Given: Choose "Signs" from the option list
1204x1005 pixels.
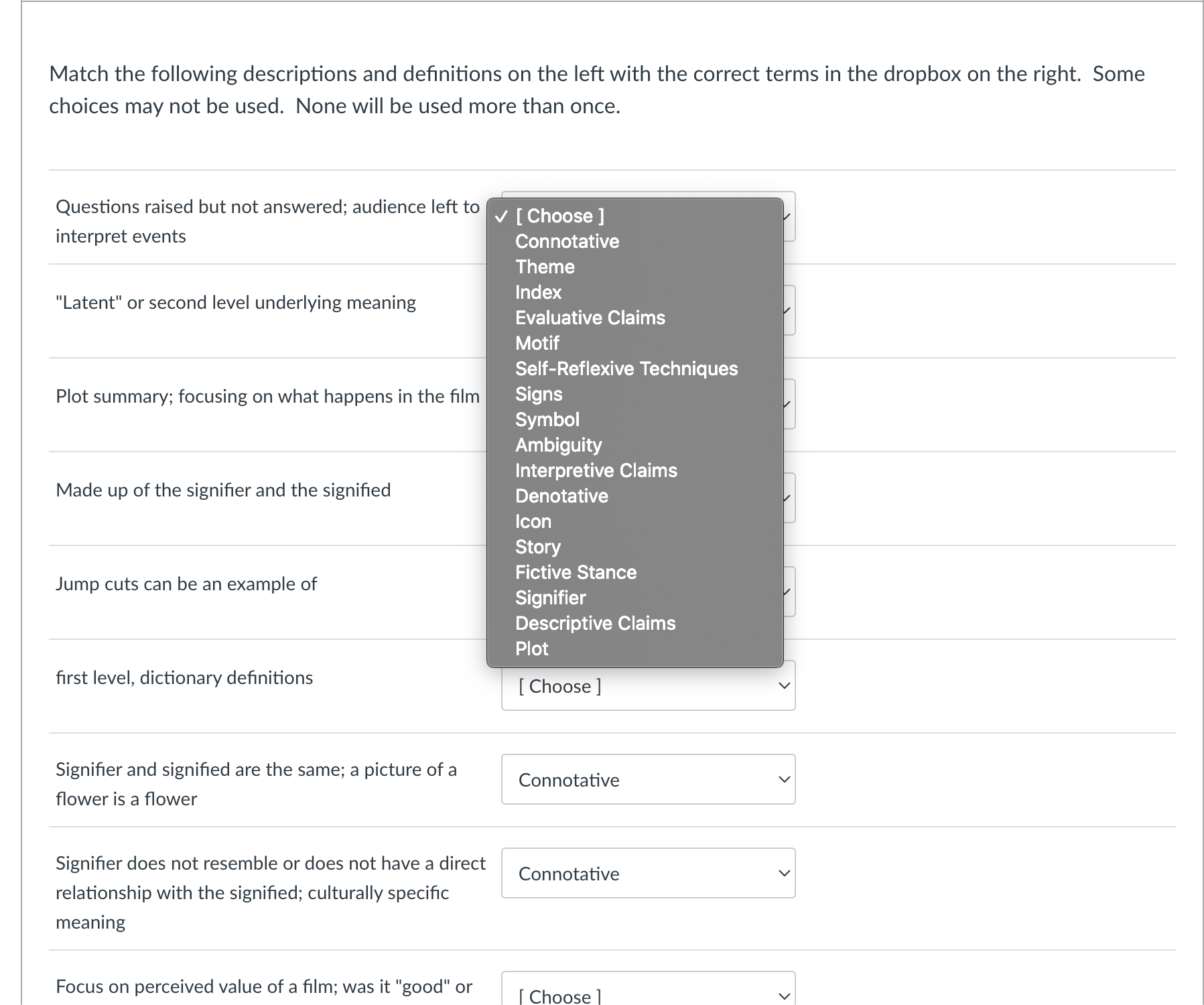Looking at the screenshot, I should (538, 394).
